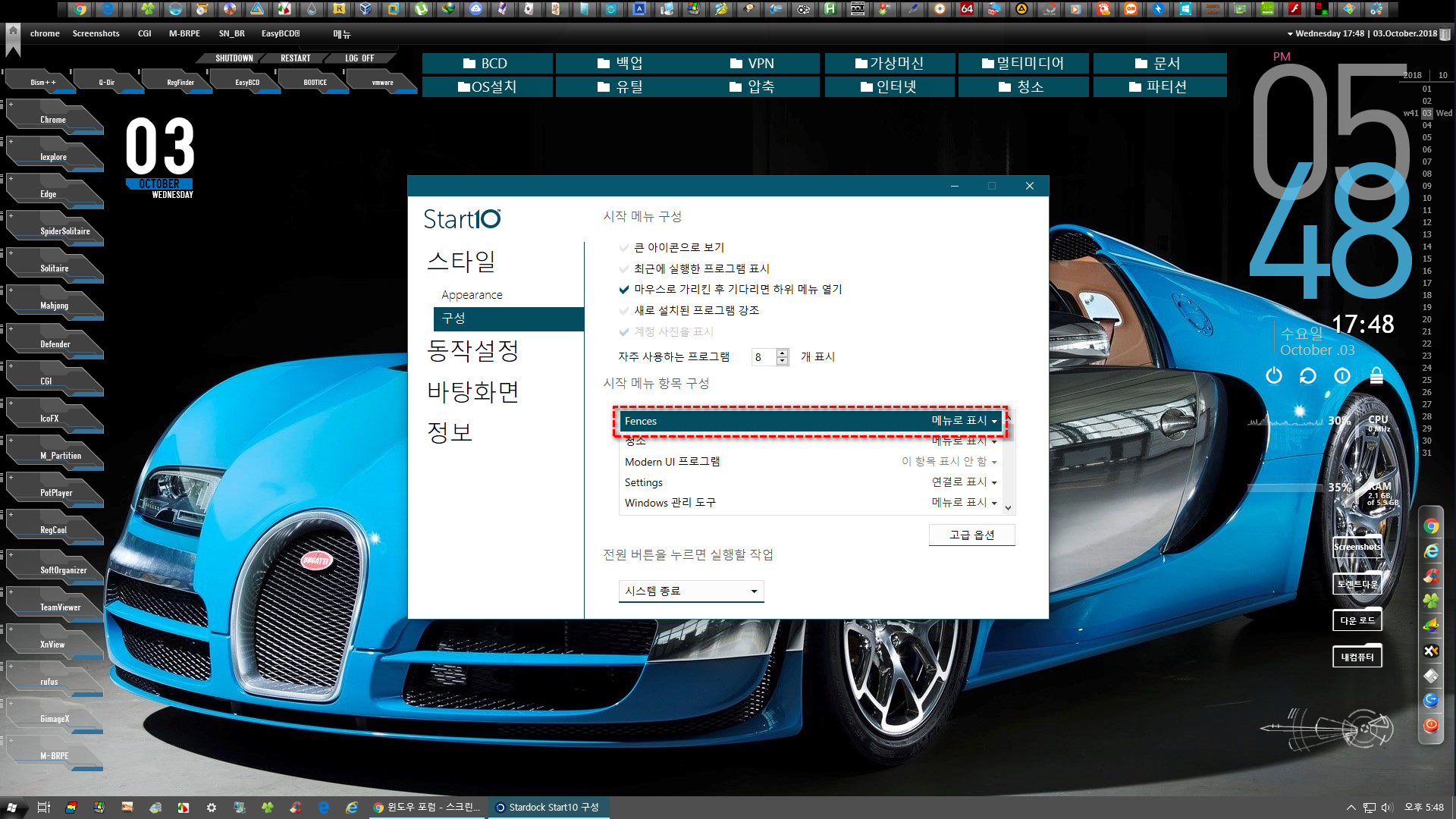Open Task View on the taskbar

(43, 808)
